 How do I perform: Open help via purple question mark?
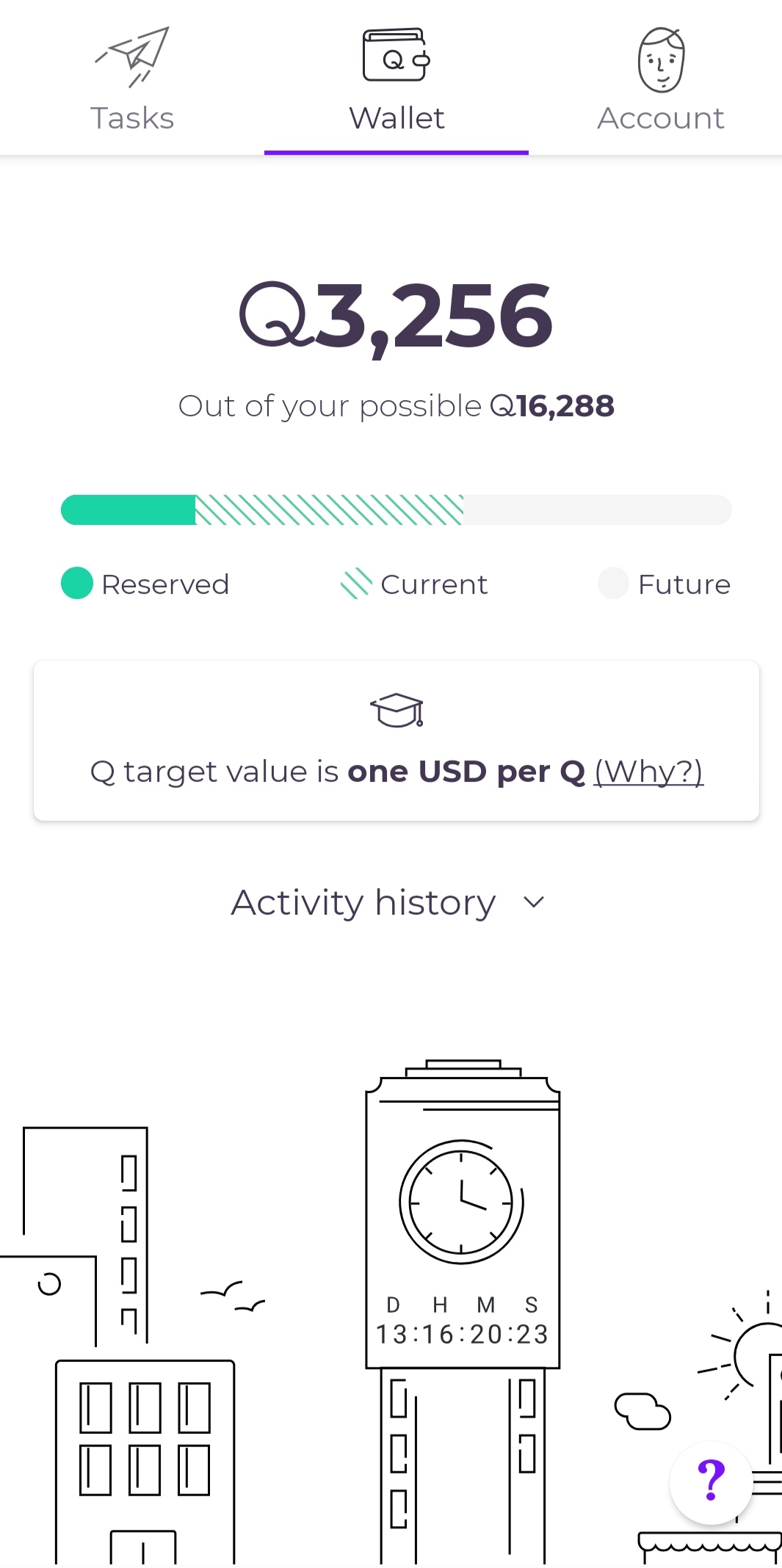[x=711, y=1481]
